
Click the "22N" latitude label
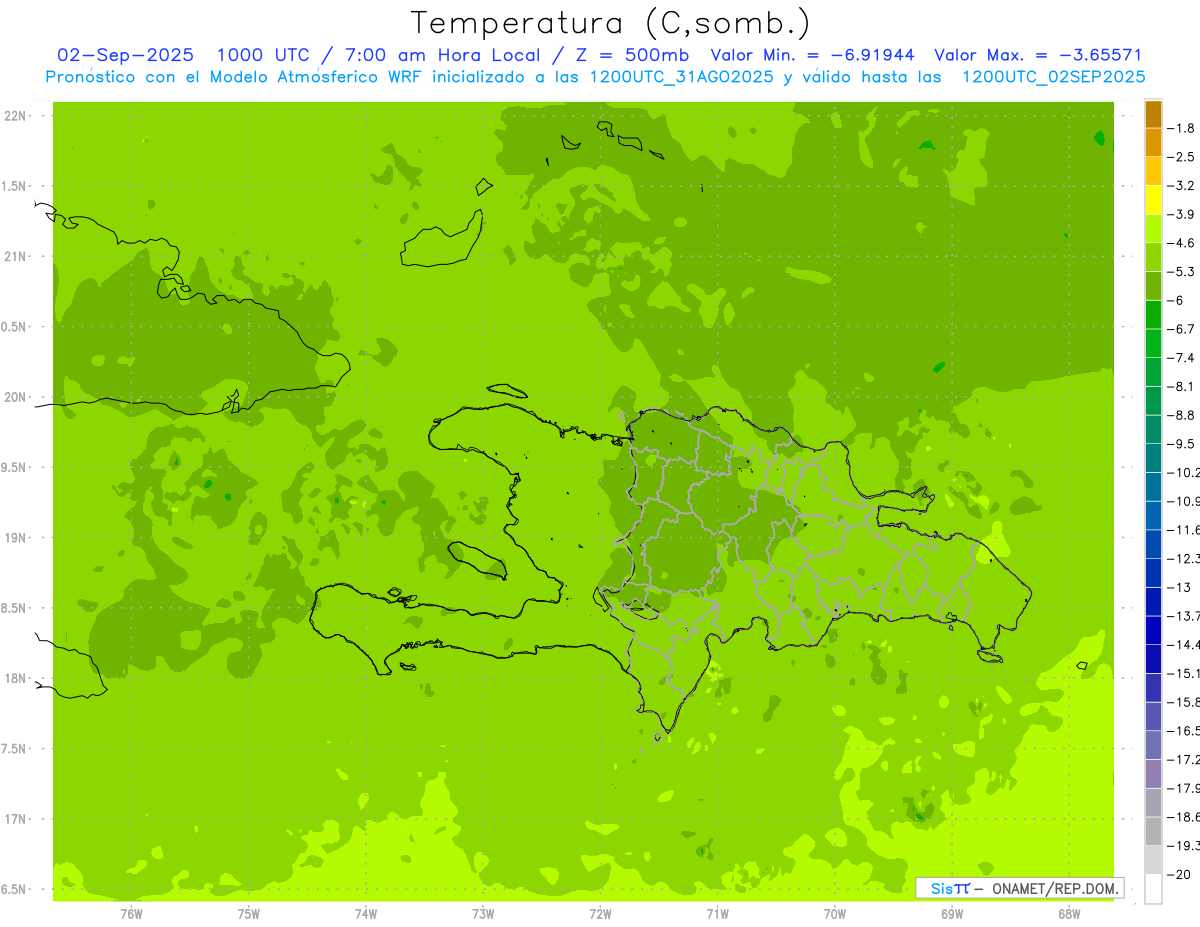[15, 116]
